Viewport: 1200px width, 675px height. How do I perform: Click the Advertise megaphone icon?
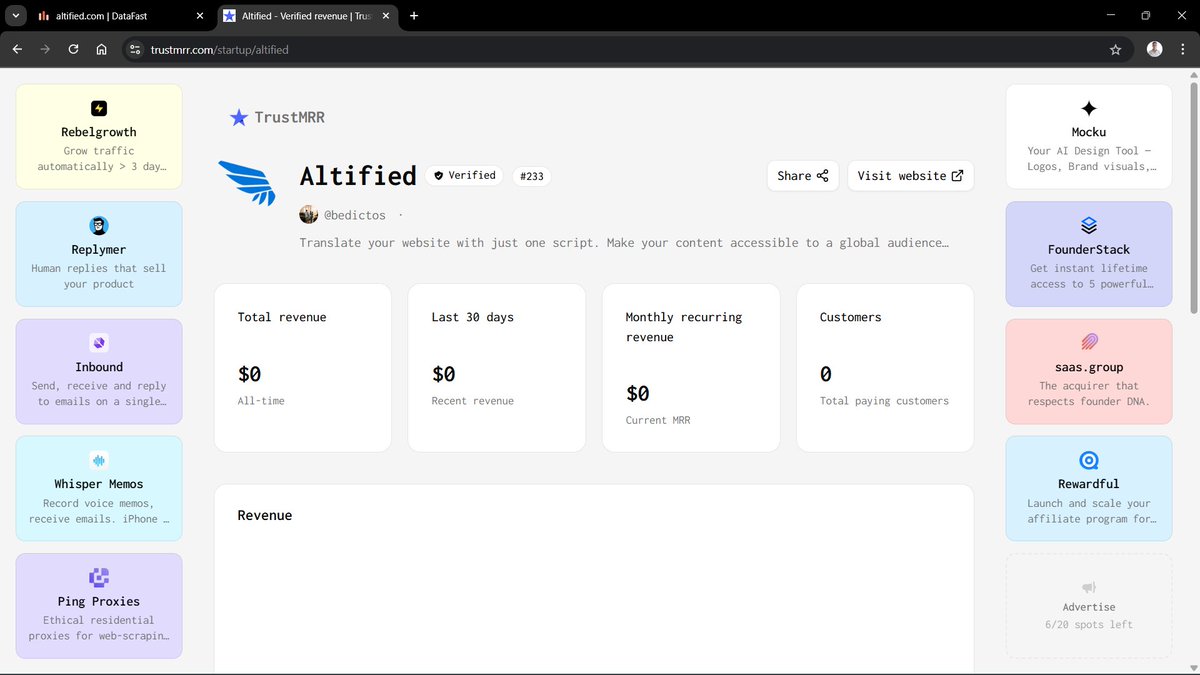point(1089,588)
